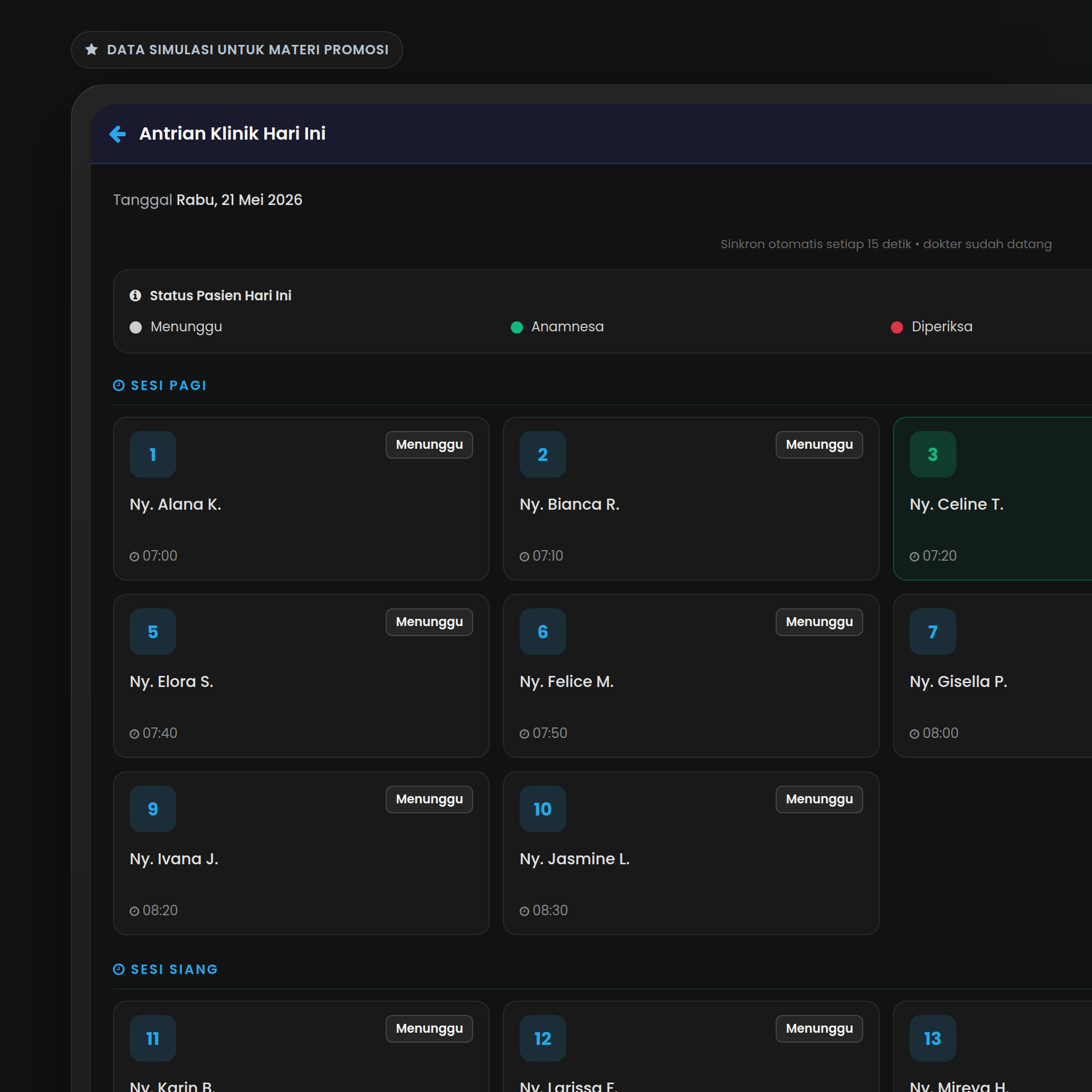Click the Diperiksa legend label

[x=942, y=327]
